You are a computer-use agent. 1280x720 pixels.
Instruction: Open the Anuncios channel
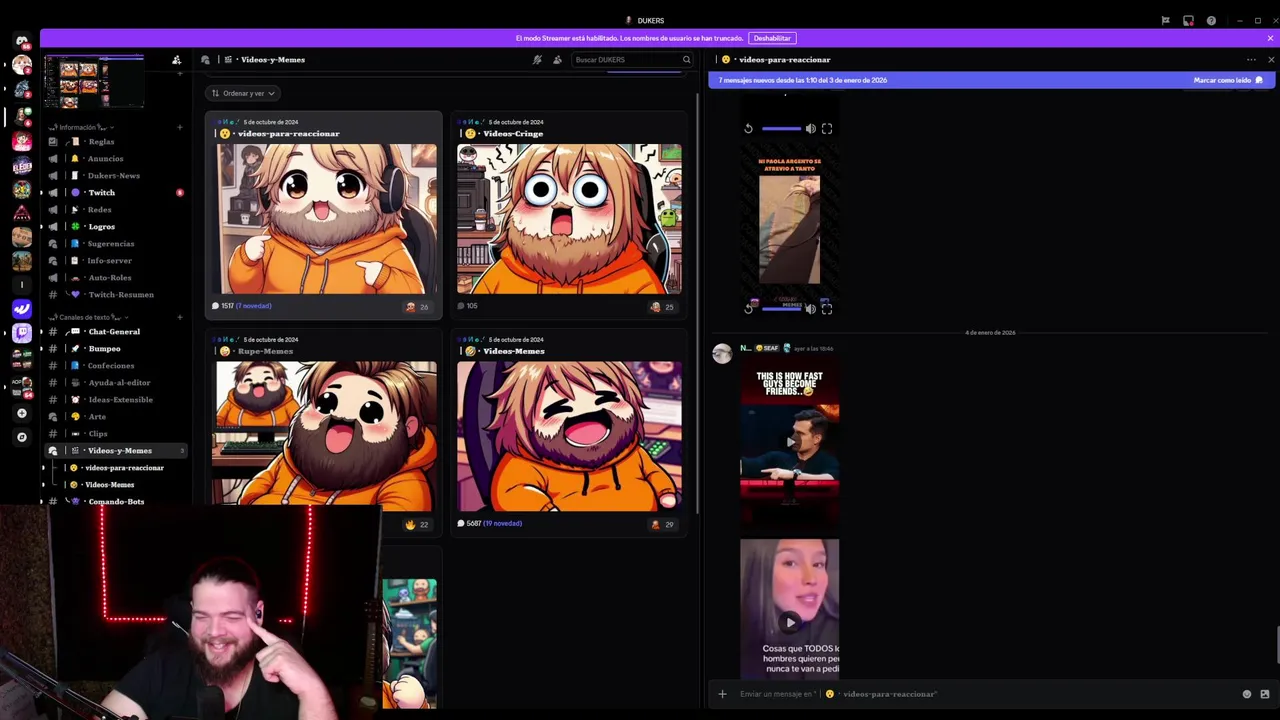[x=115, y=158]
